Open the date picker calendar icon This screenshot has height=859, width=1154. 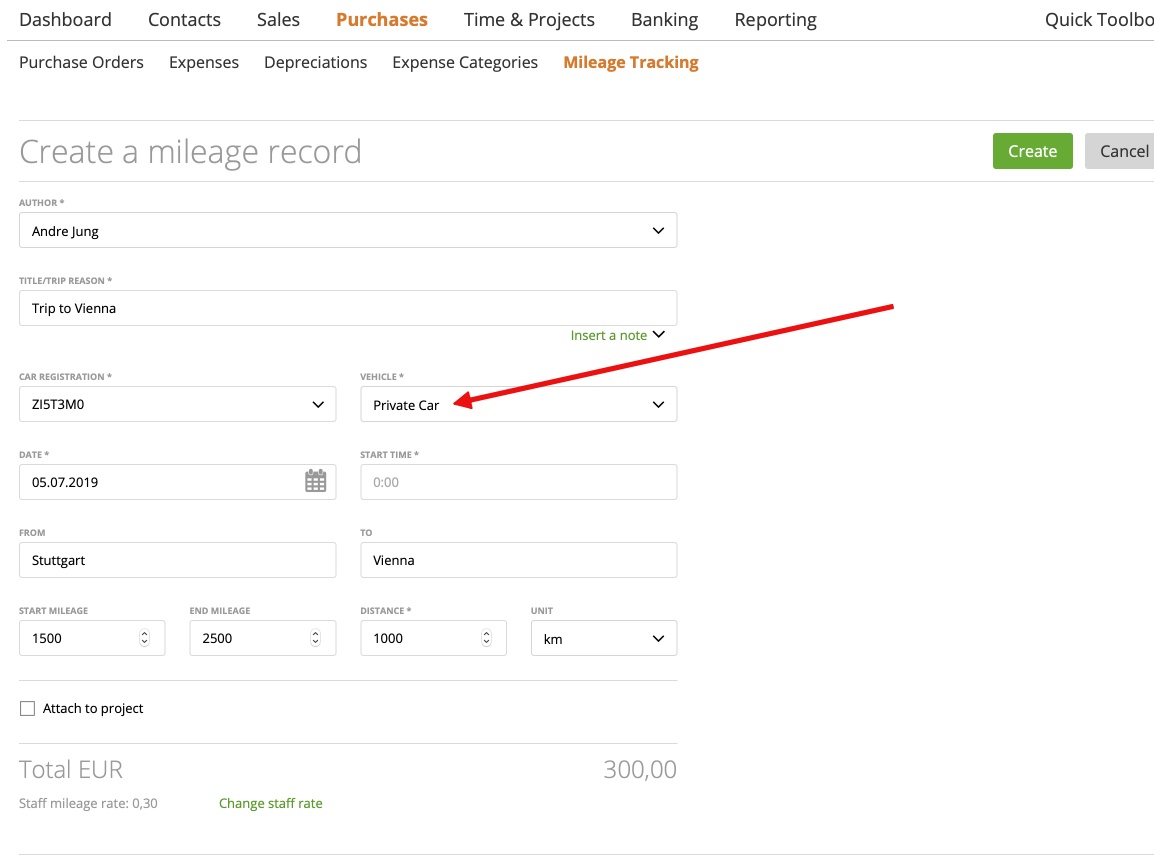pos(315,481)
